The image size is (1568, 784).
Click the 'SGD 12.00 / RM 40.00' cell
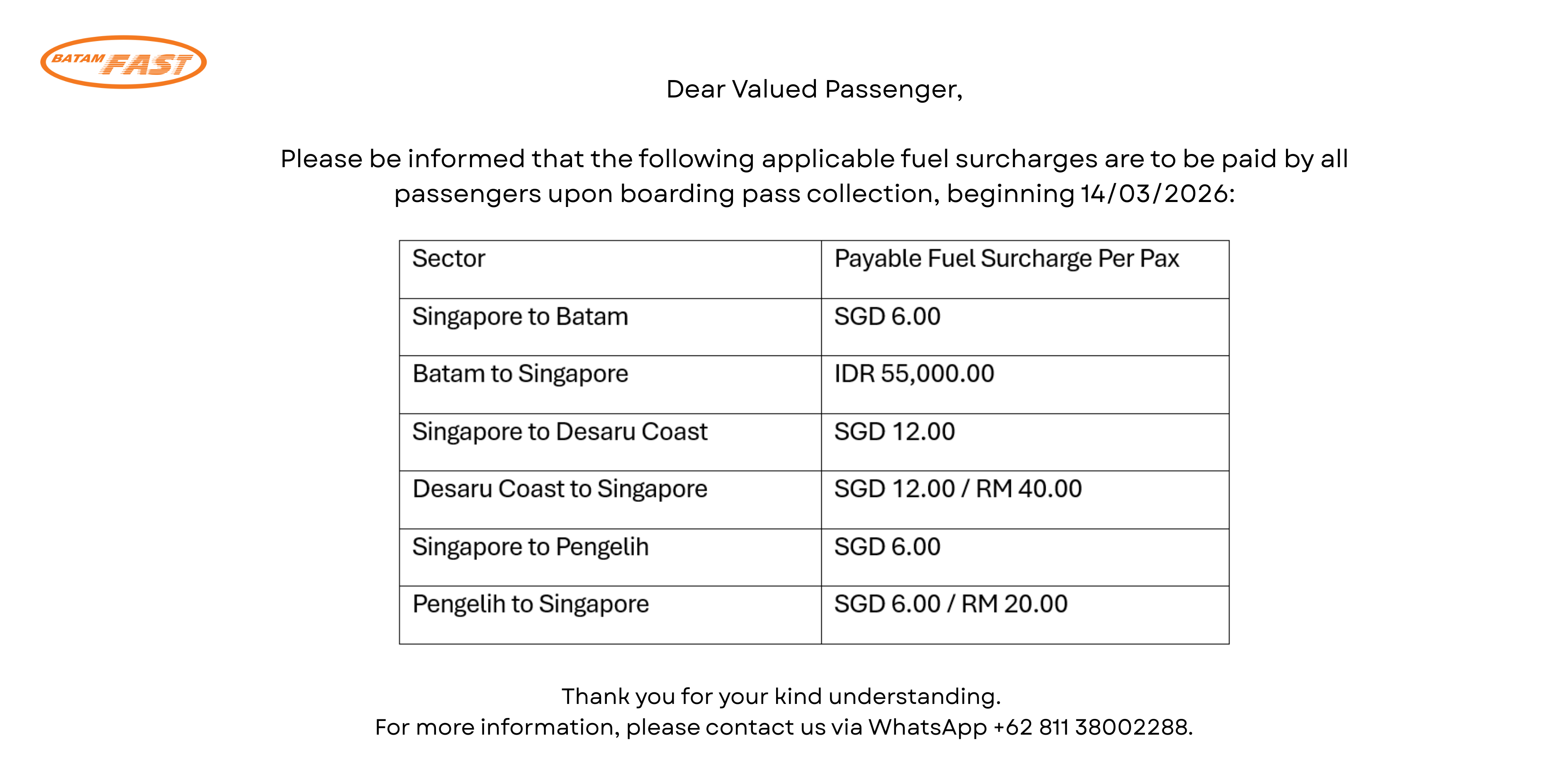[x=957, y=489]
